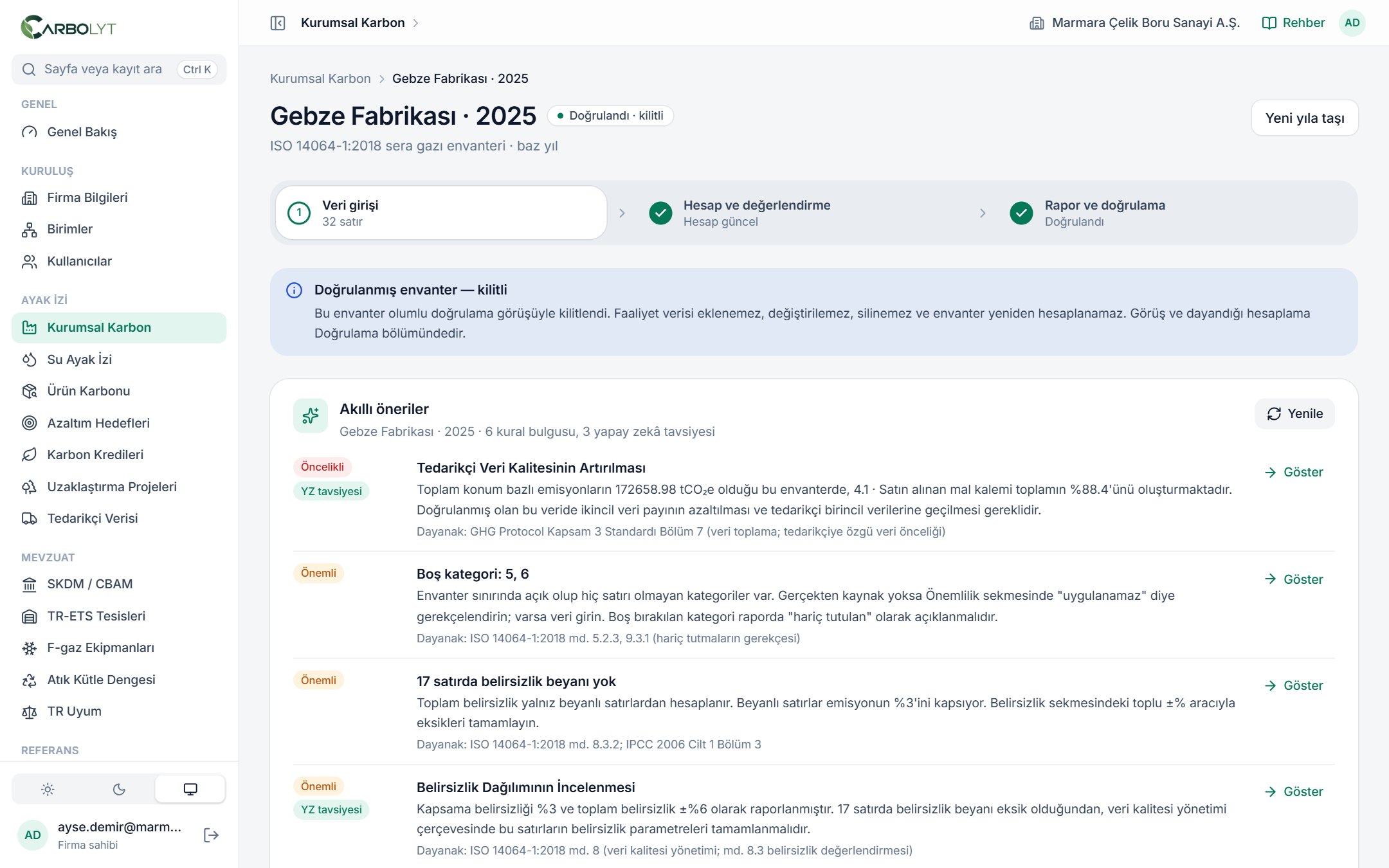Click the Yenile refresh button
Viewport: 1389px width, 868px height.
(x=1294, y=413)
